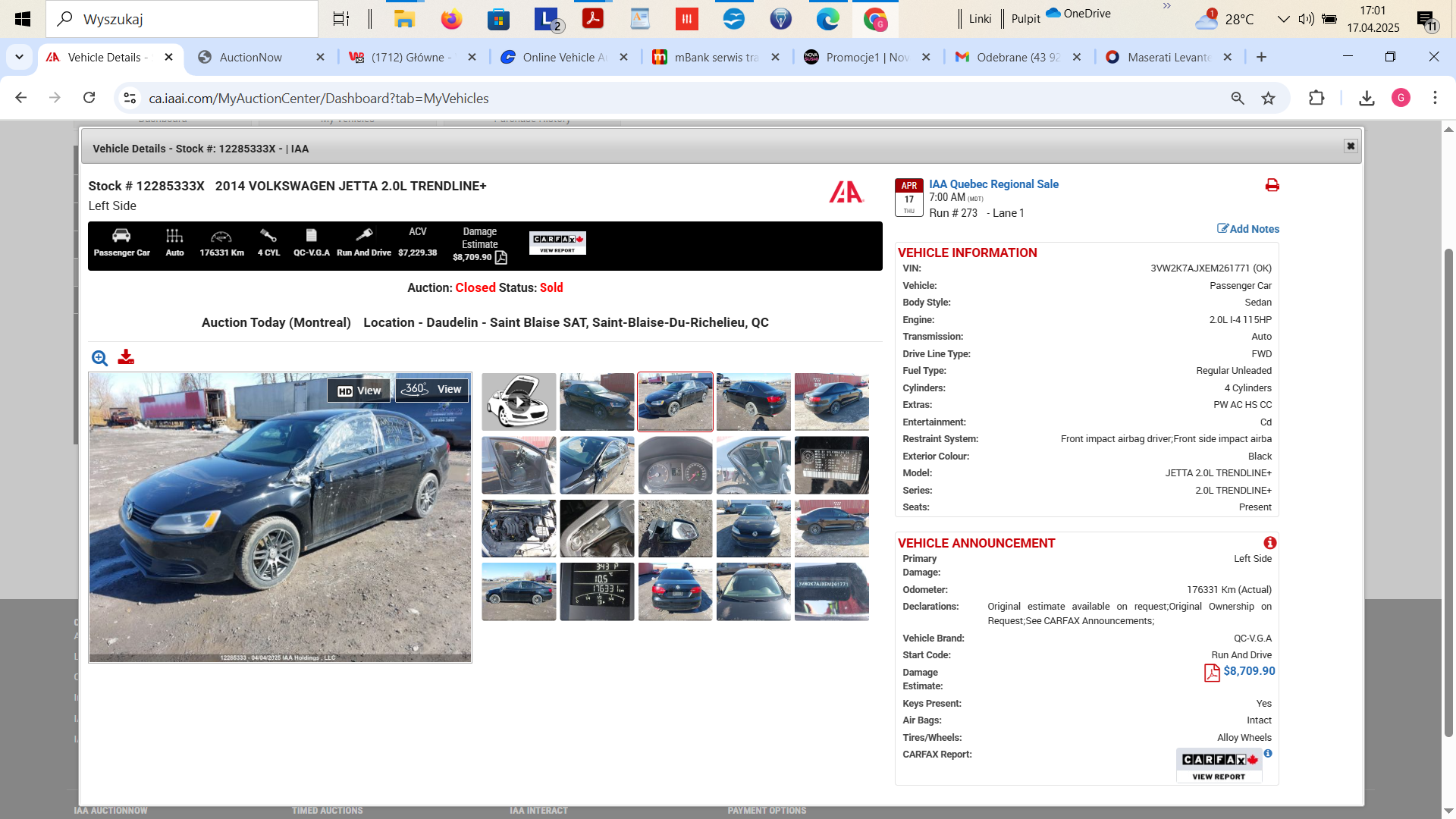Click the site information icon in the address bar

(130, 98)
